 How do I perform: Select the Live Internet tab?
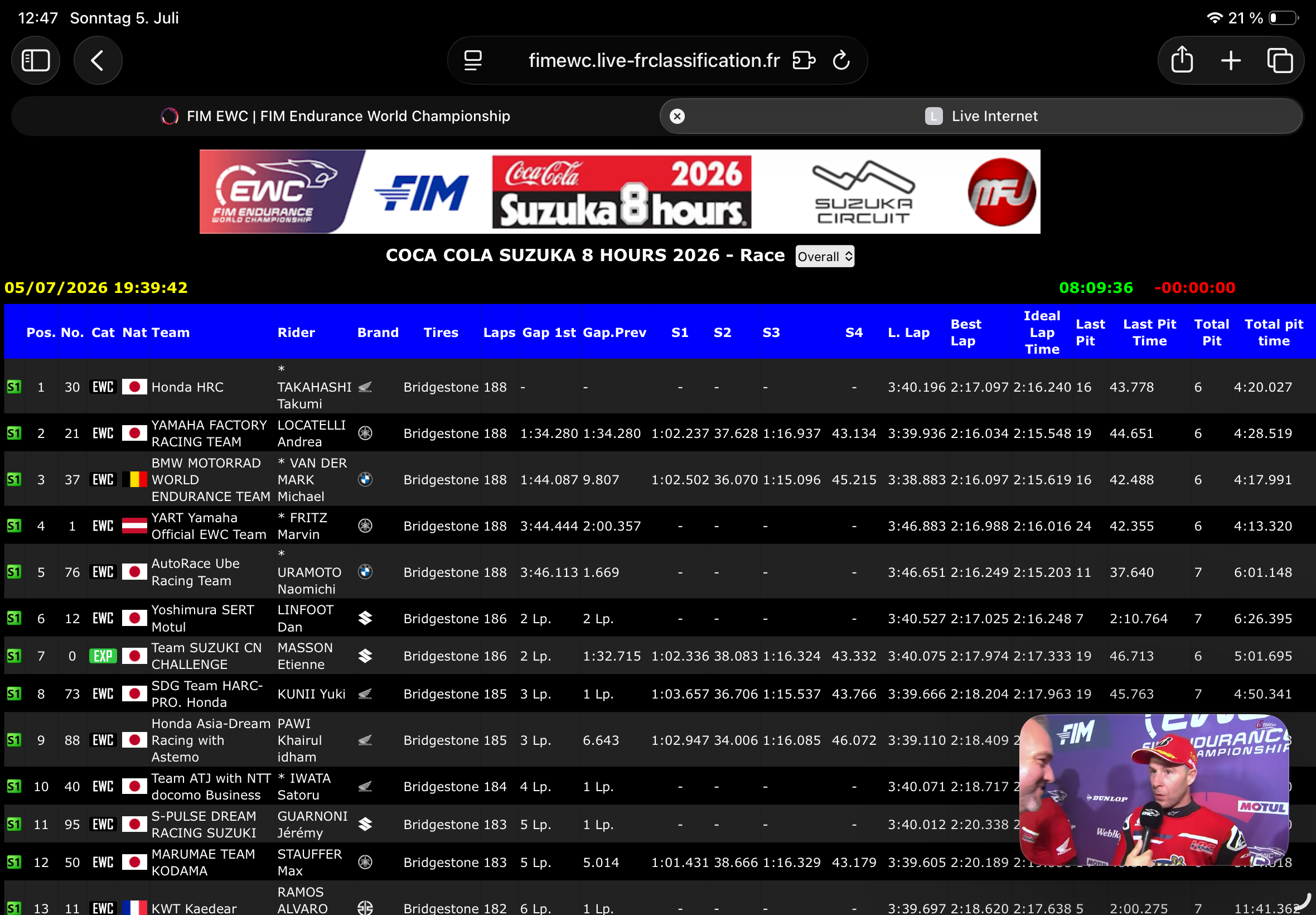[981, 117]
